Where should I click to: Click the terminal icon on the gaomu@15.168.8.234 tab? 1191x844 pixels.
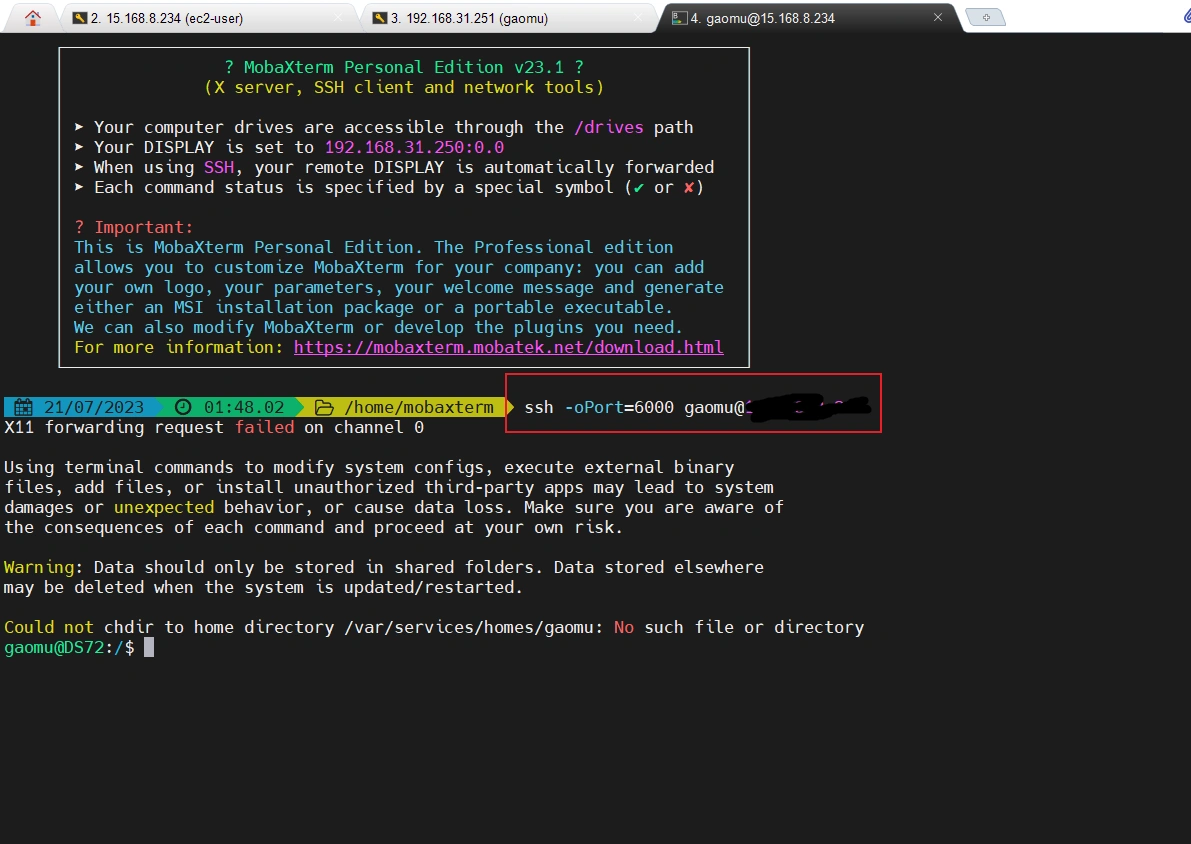click(679, 18)
